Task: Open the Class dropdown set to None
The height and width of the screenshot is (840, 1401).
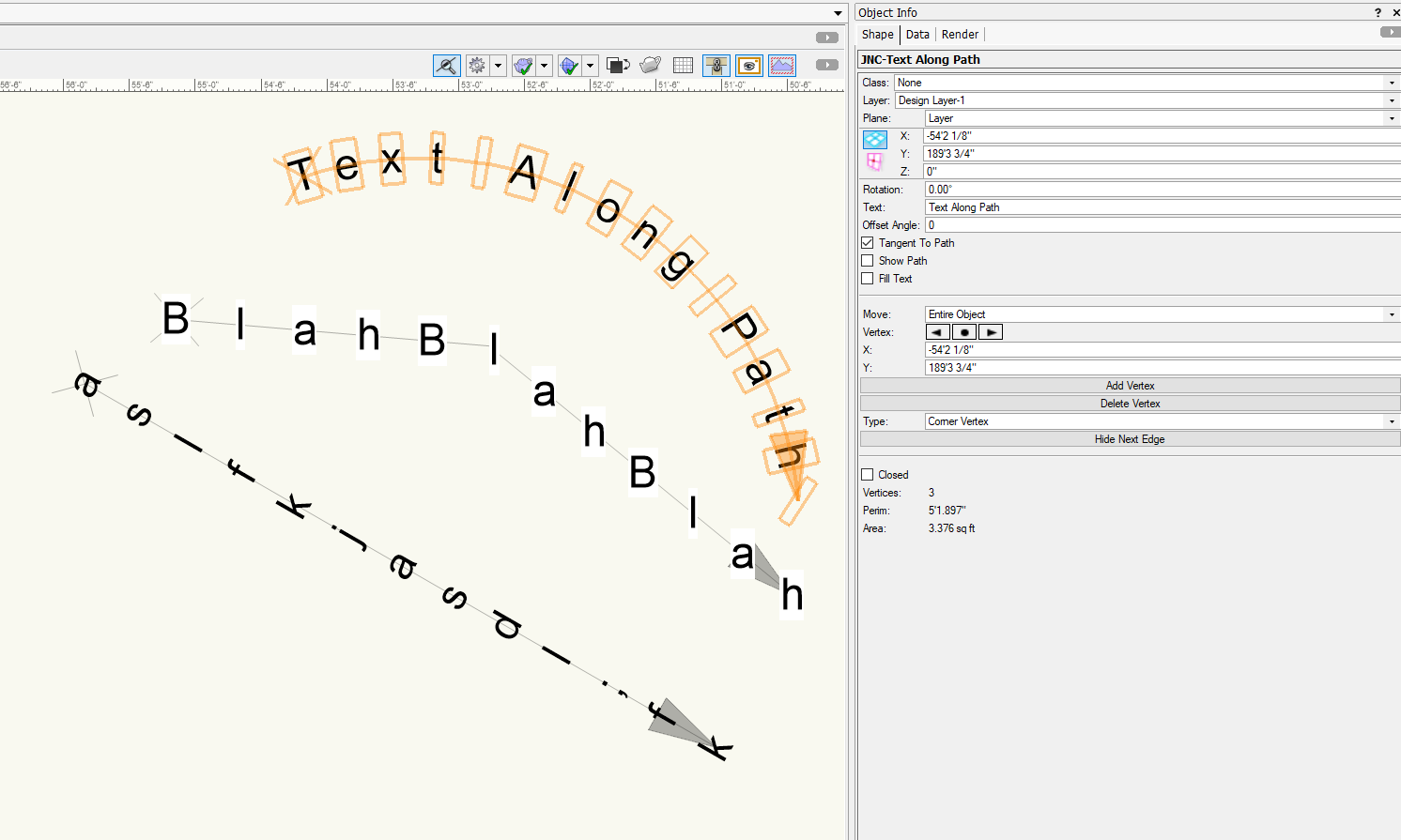Action: (1146, 83)
